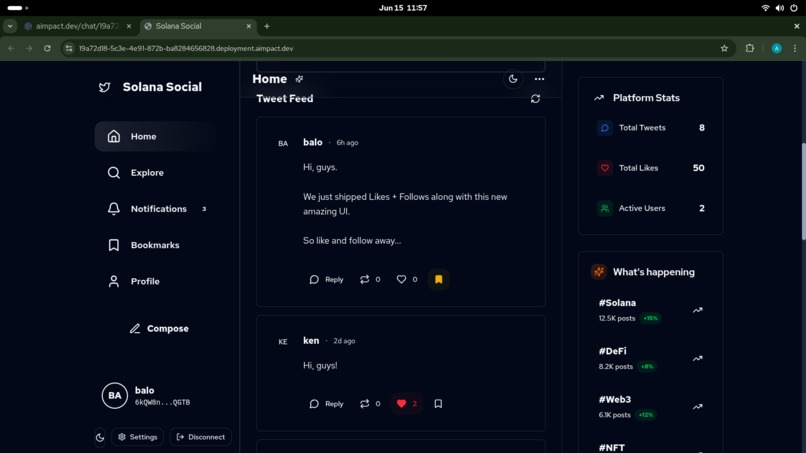Click the trend arrow beside #DeFi
This screenshot has height=453, width=806.
click(698, 358)
